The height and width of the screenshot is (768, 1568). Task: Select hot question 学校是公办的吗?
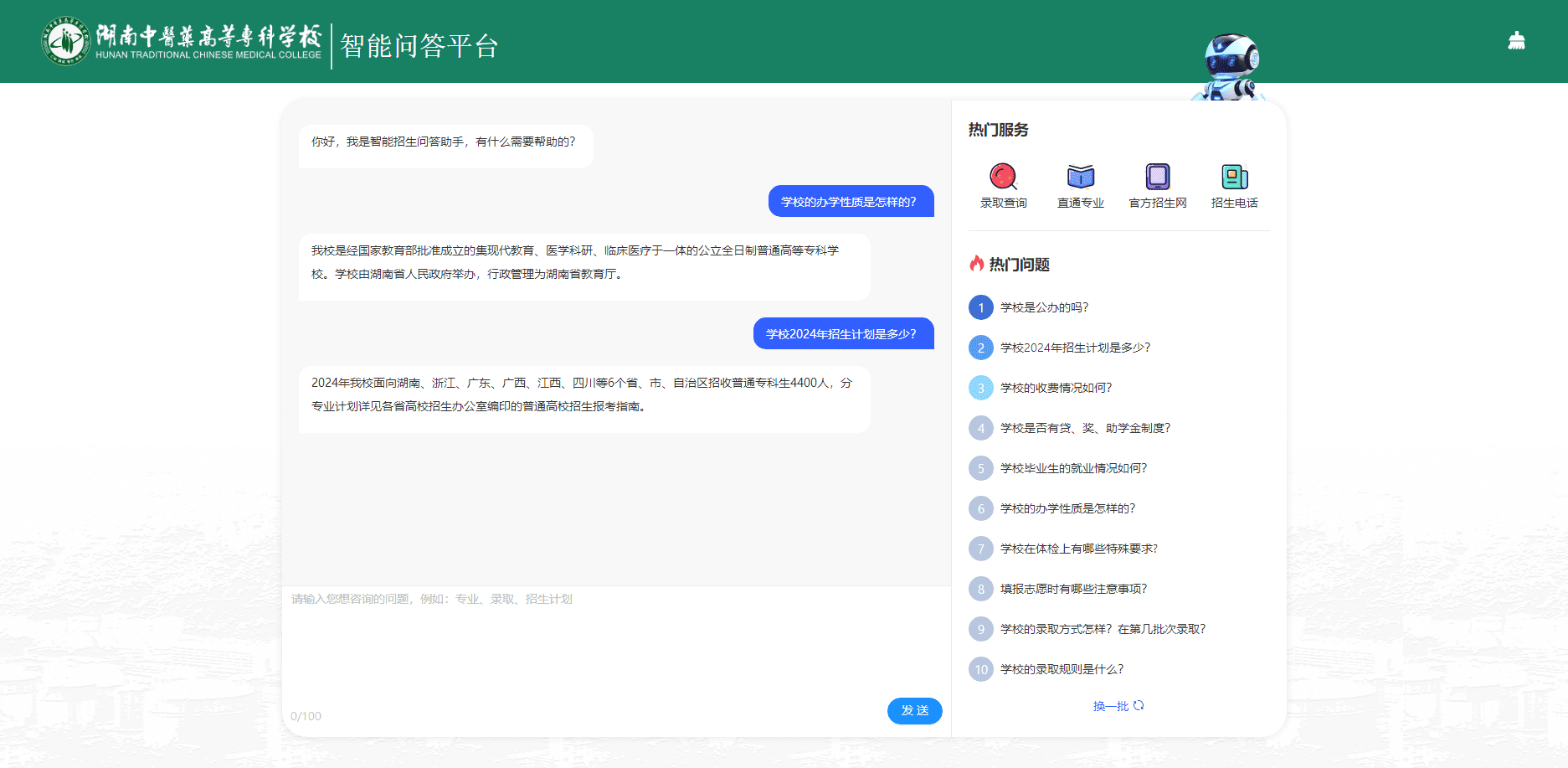point(1044,307)
